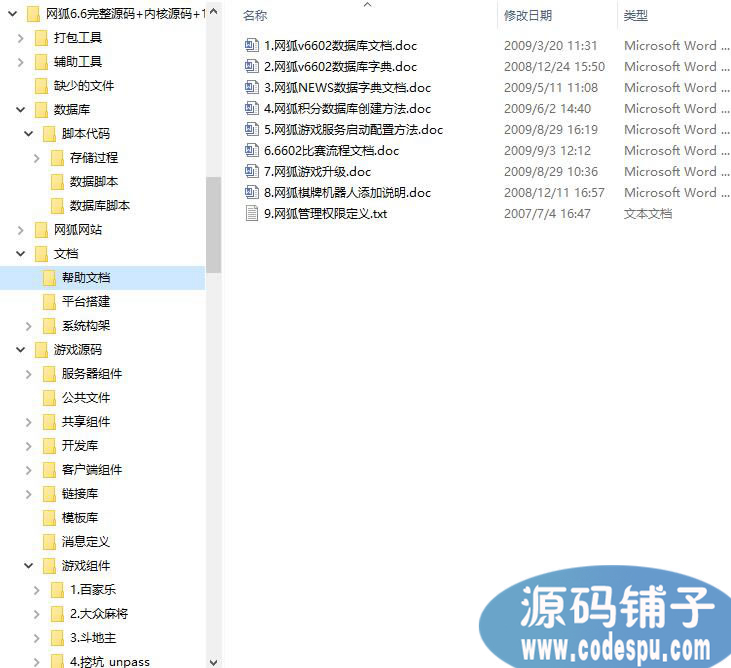
Task: Click the 网狐网站 folder icon
Action: (41, 230)
